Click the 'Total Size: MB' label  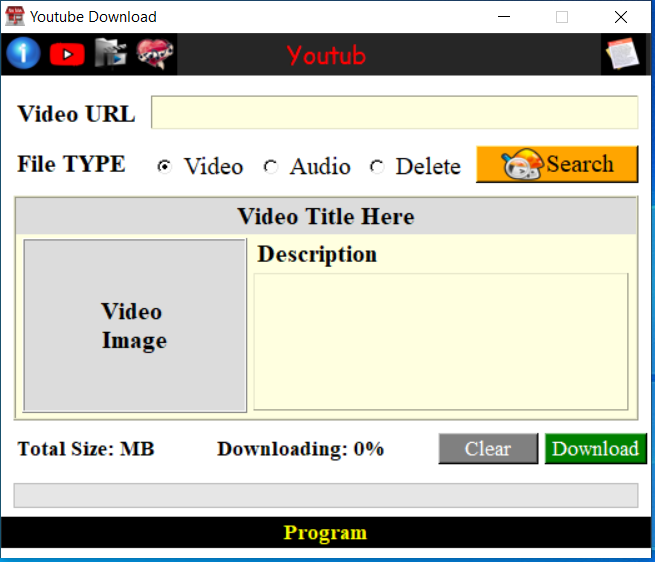[x=86, y=449]
